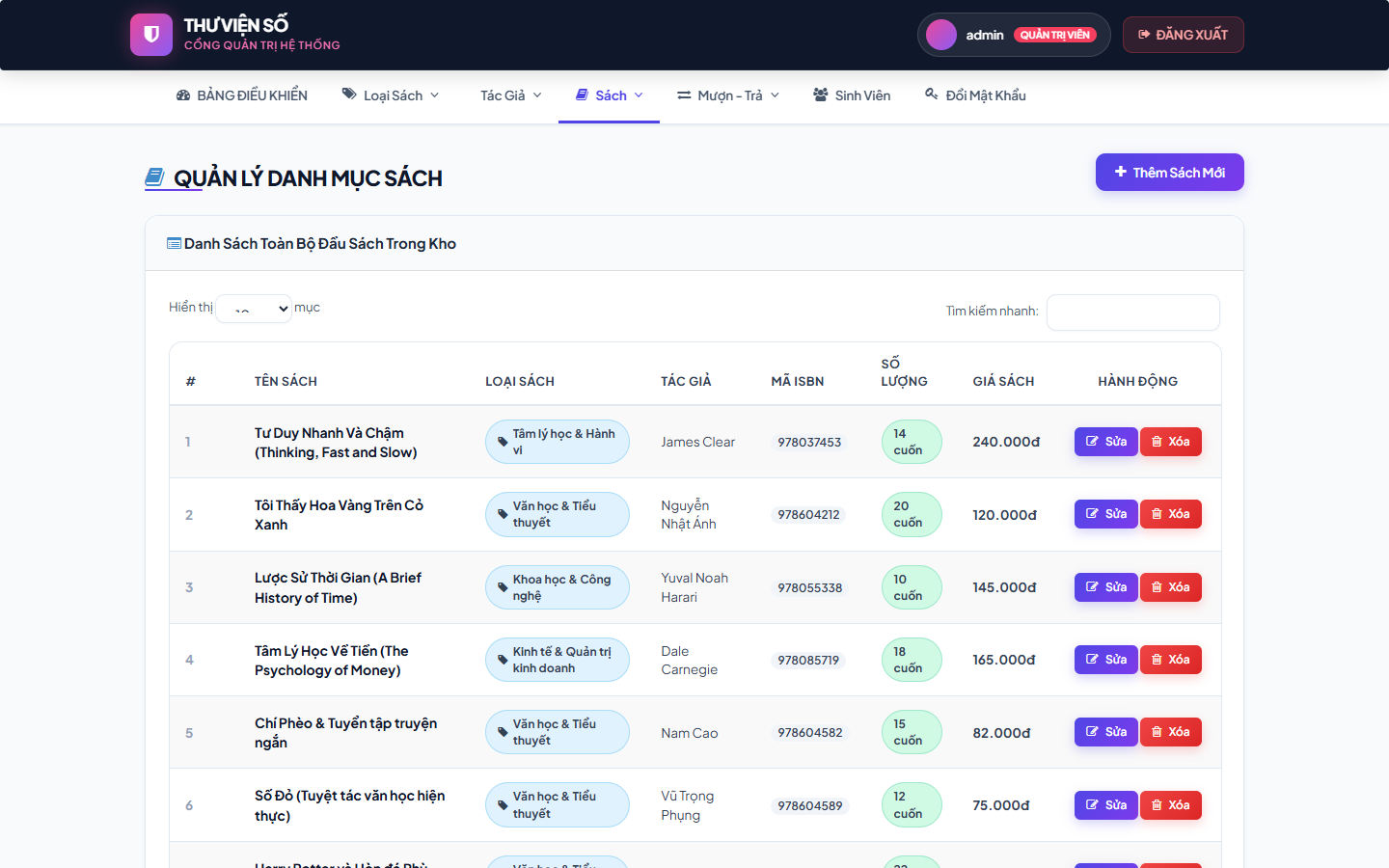The height and width of the screenshot is (868, 1389).
Task: Click tag icon in Kinh tế & Quản trị badge
Action: tap(503, 660)
